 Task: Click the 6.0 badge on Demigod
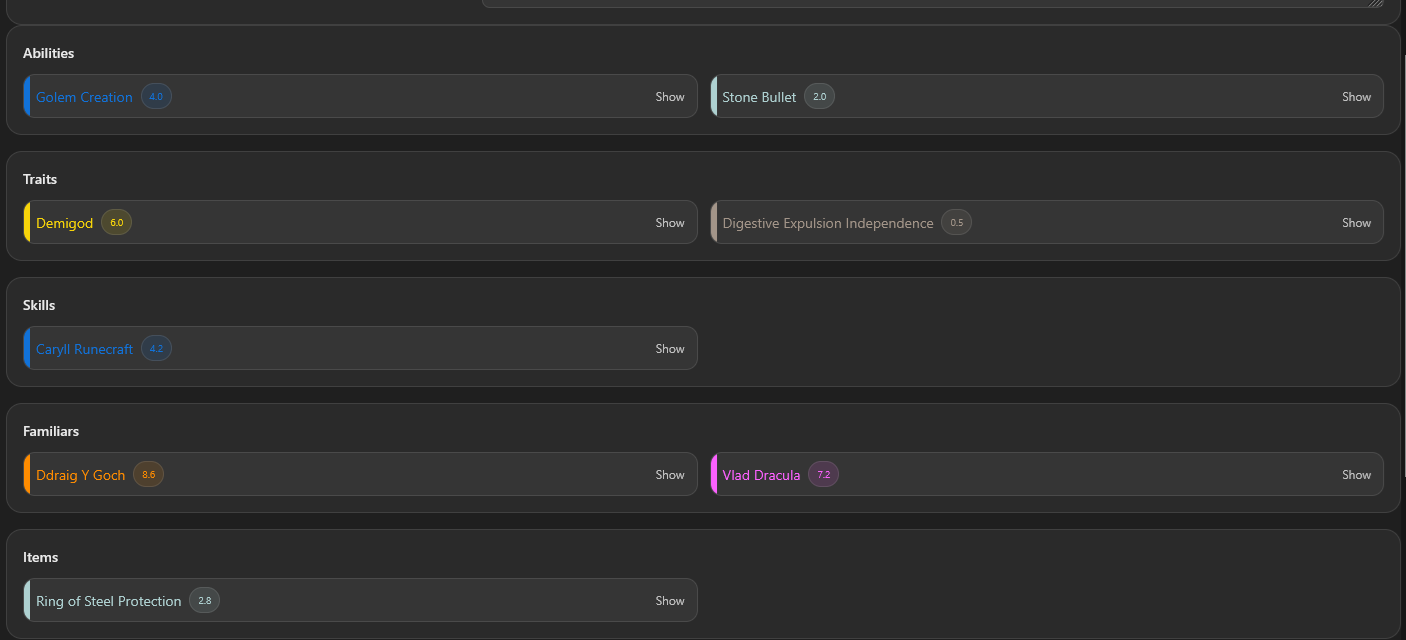pyautogui.click(x=116, y=223)
